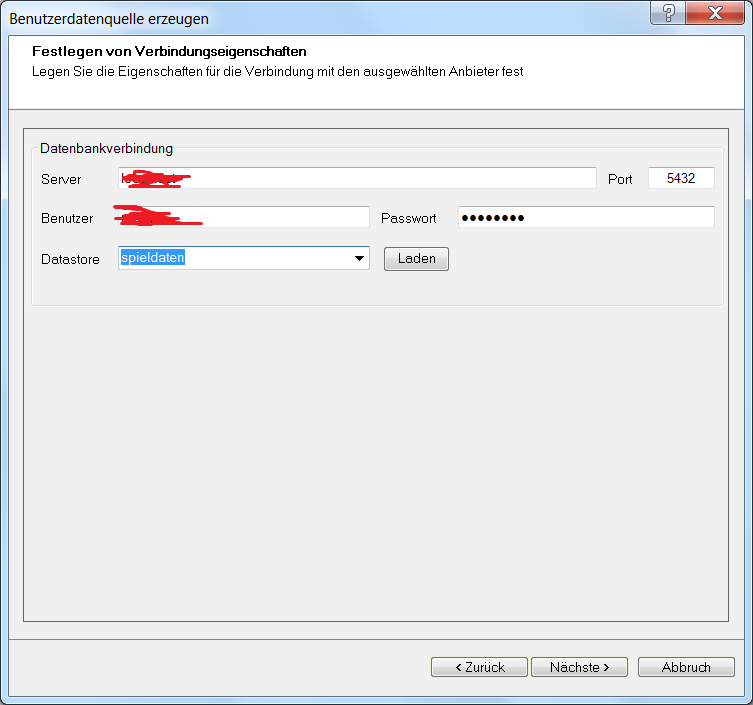Cancel with the Abbruch button
753x705 pixels.
tap(686, 667)
